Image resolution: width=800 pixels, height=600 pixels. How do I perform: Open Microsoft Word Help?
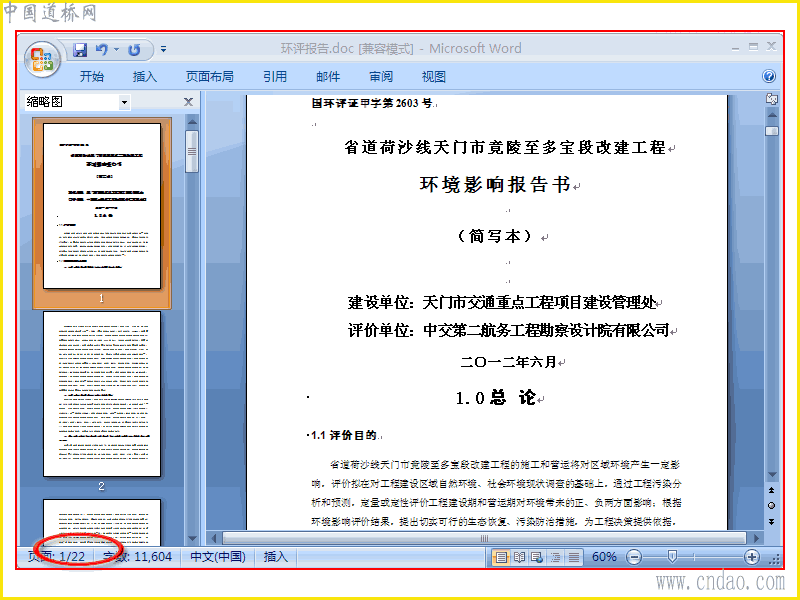click(x=769, y=77)
